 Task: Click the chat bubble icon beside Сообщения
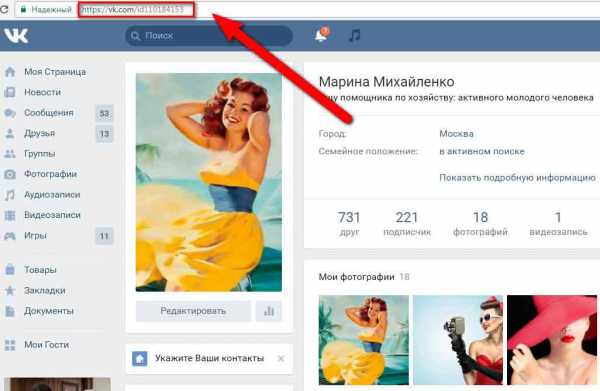tap(10, 113)
